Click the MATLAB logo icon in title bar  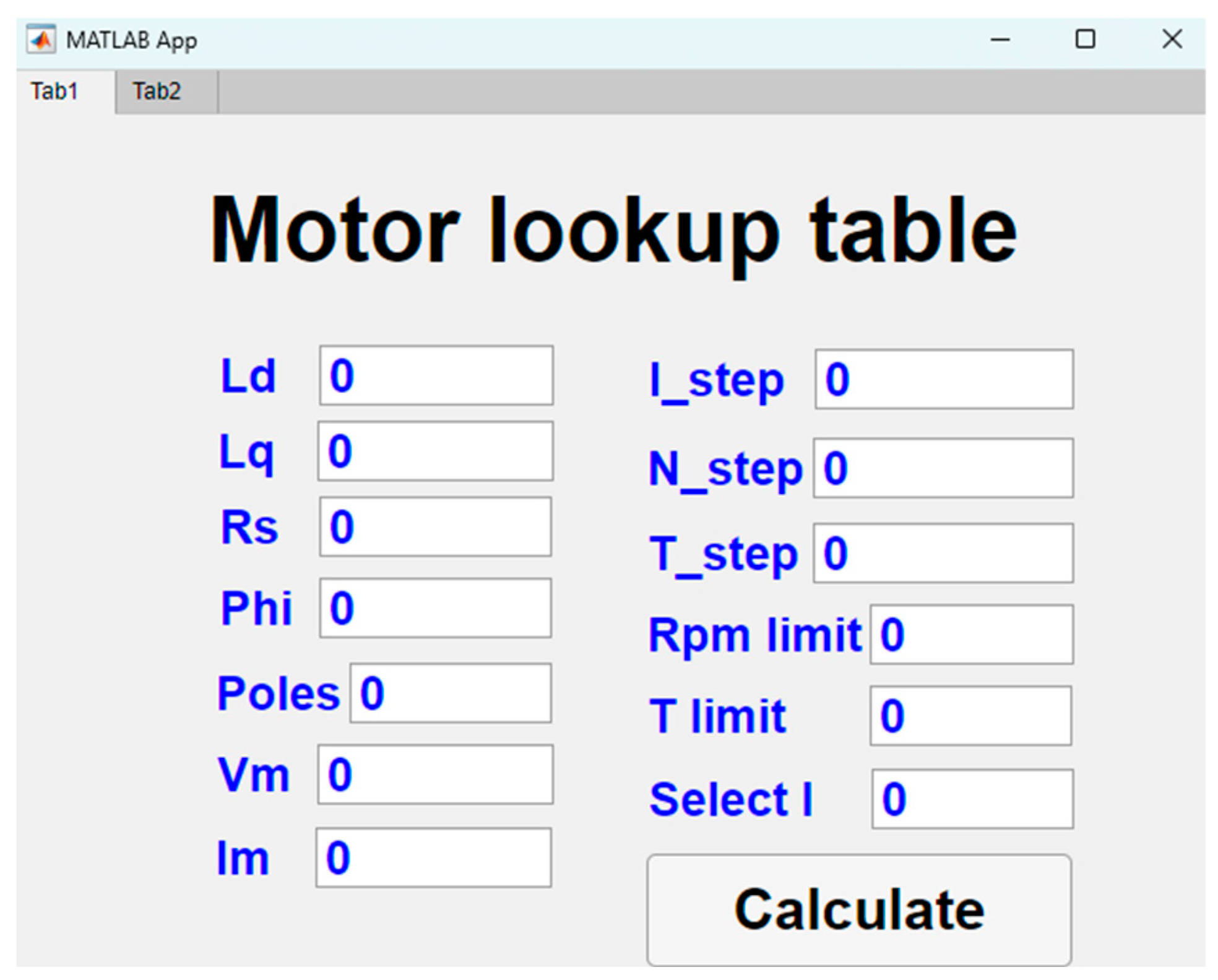(x=41, y=40)
